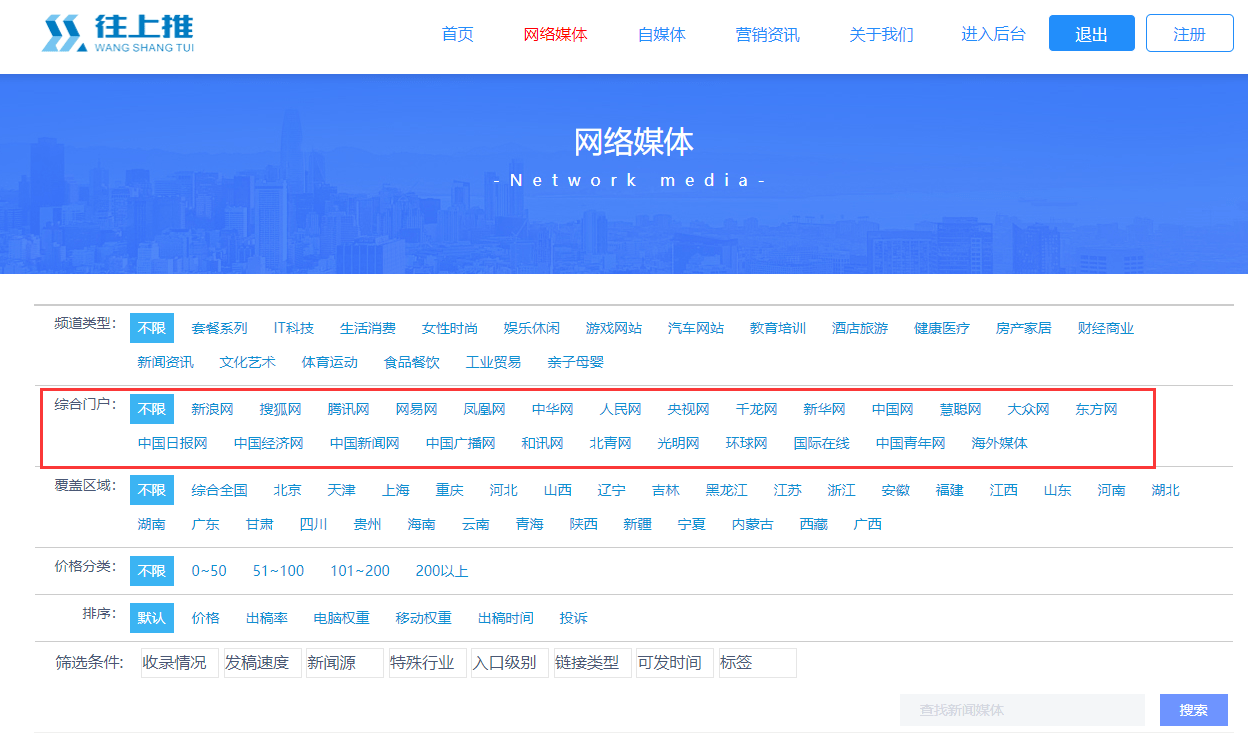Click the 往上推 logo icon

64,34
